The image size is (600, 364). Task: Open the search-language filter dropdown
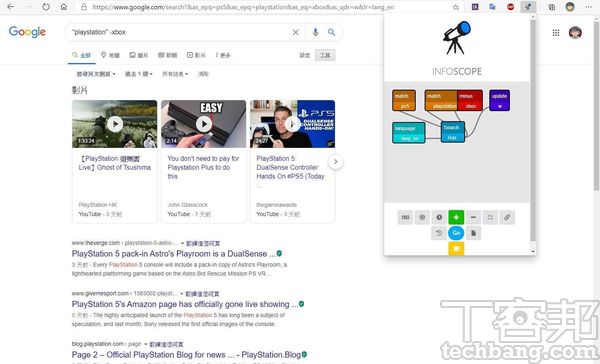pyautogui.click(x=96, y=74)
